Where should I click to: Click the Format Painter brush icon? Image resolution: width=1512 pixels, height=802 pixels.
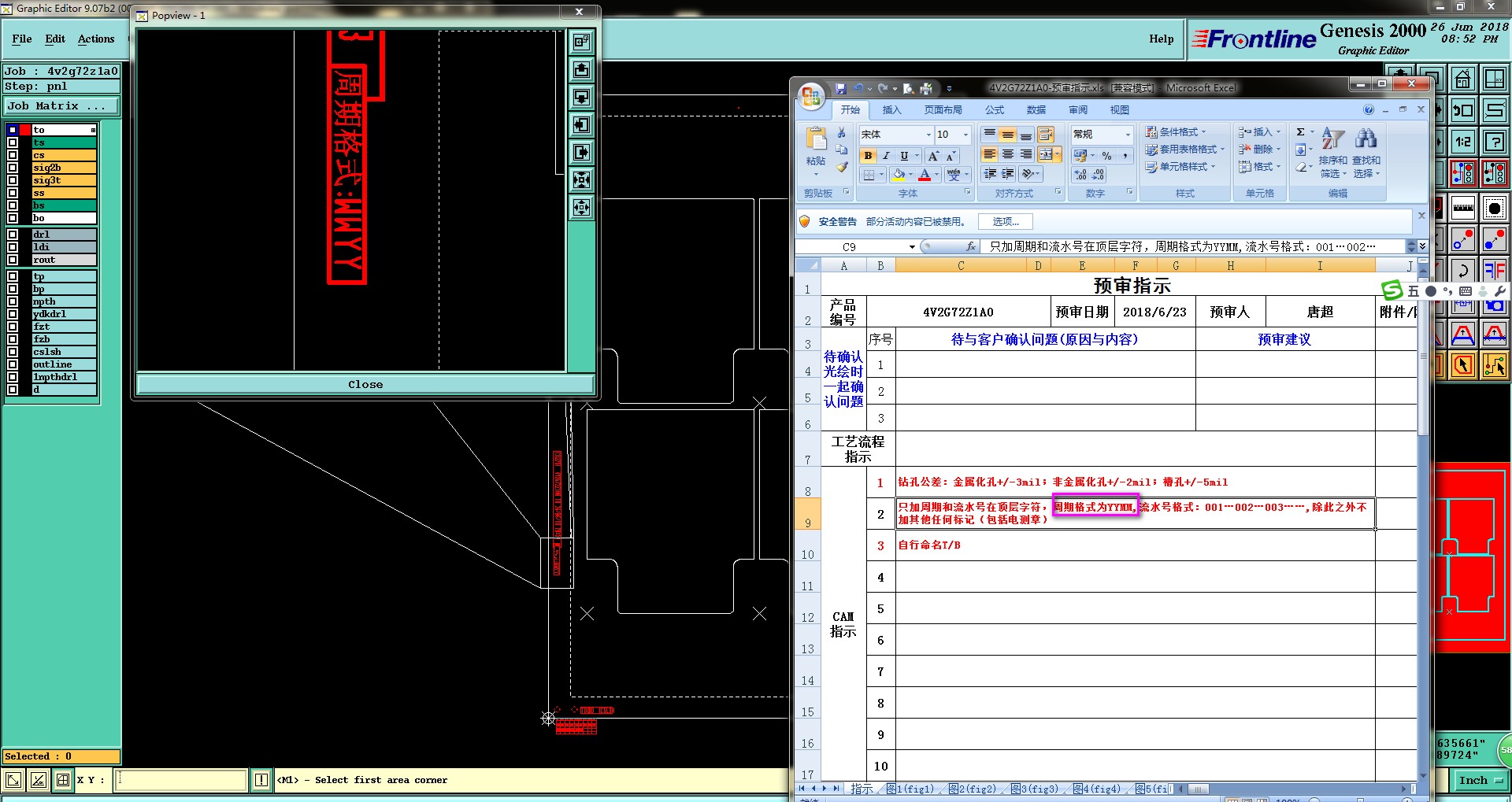842,167
